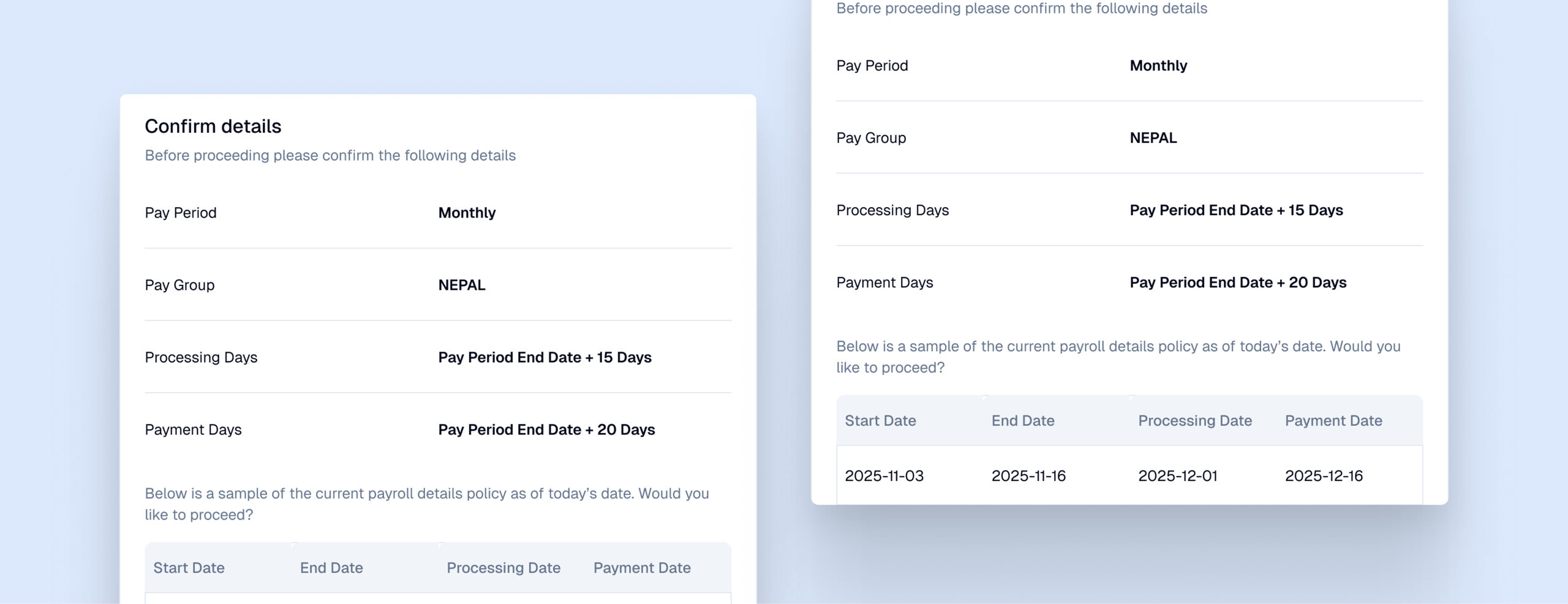Click Payment Days label in the left card
This screenshot has height=604, width=1568.
pyautogui.click(x=193, y=429)
